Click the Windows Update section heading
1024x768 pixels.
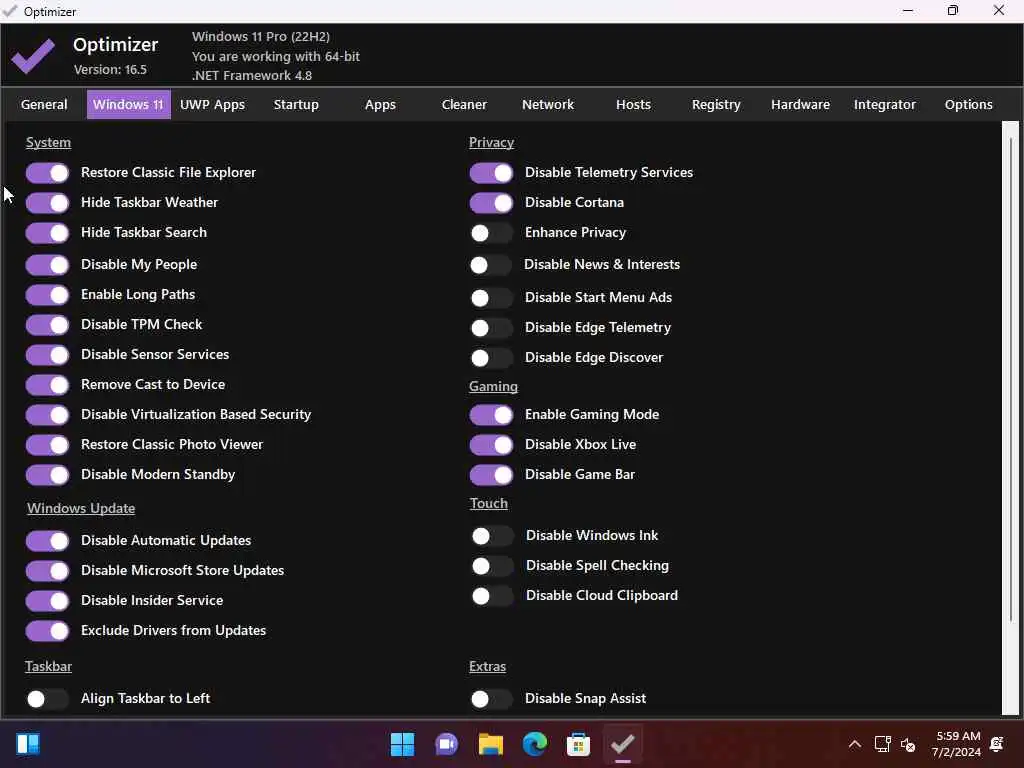[81, 508]
